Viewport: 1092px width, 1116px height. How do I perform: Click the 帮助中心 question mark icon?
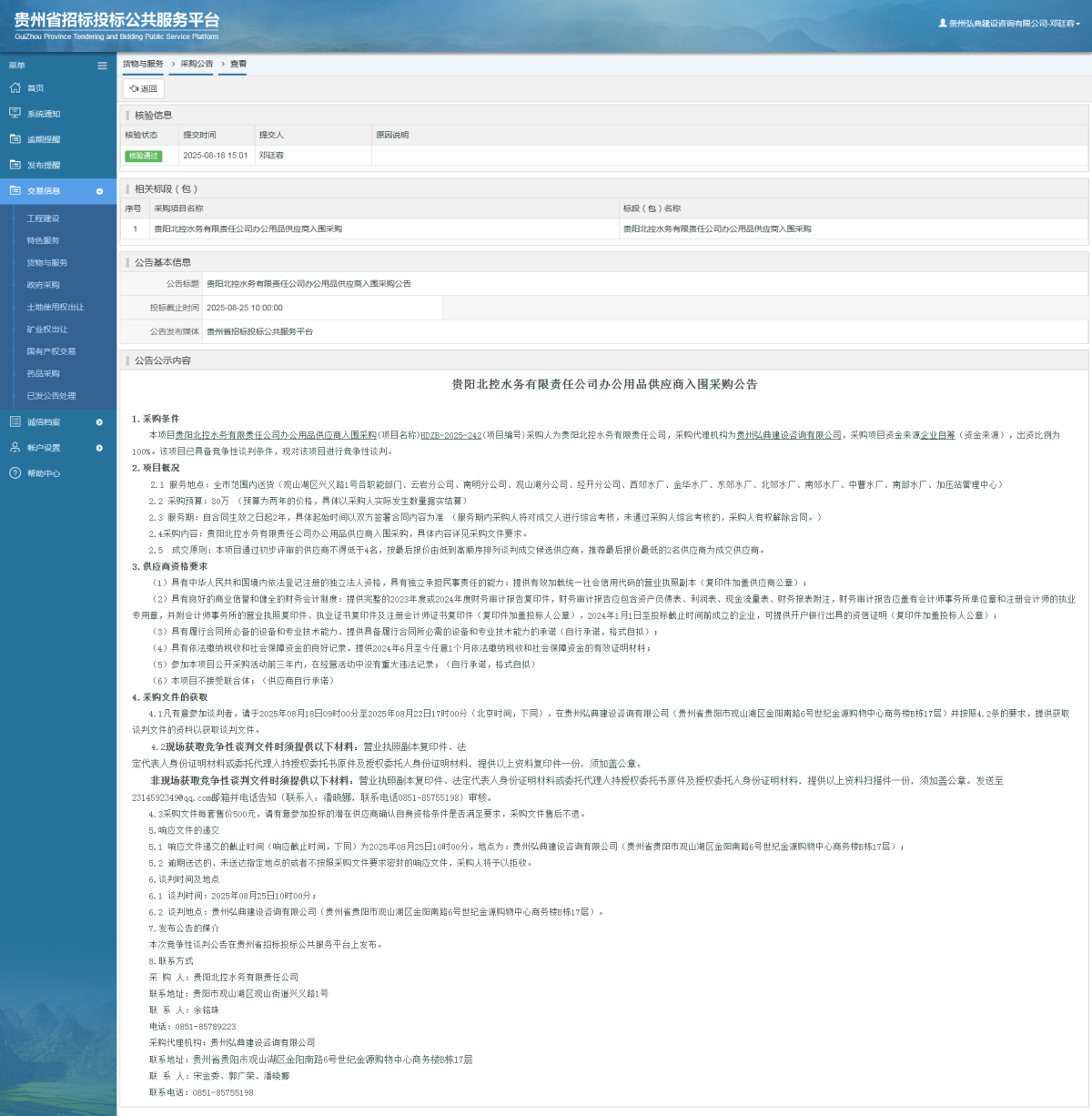[15, 473]
